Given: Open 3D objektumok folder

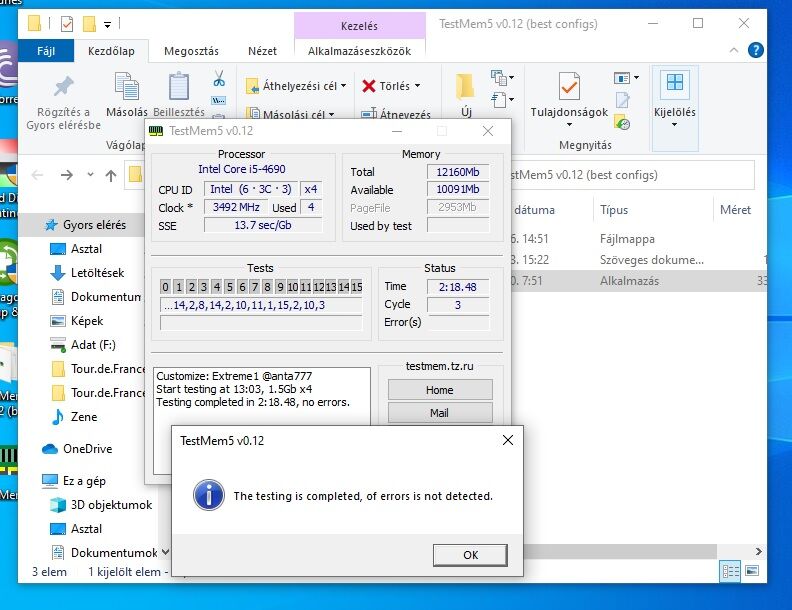Looking at the screenshot, I should [x=111, y=504].
